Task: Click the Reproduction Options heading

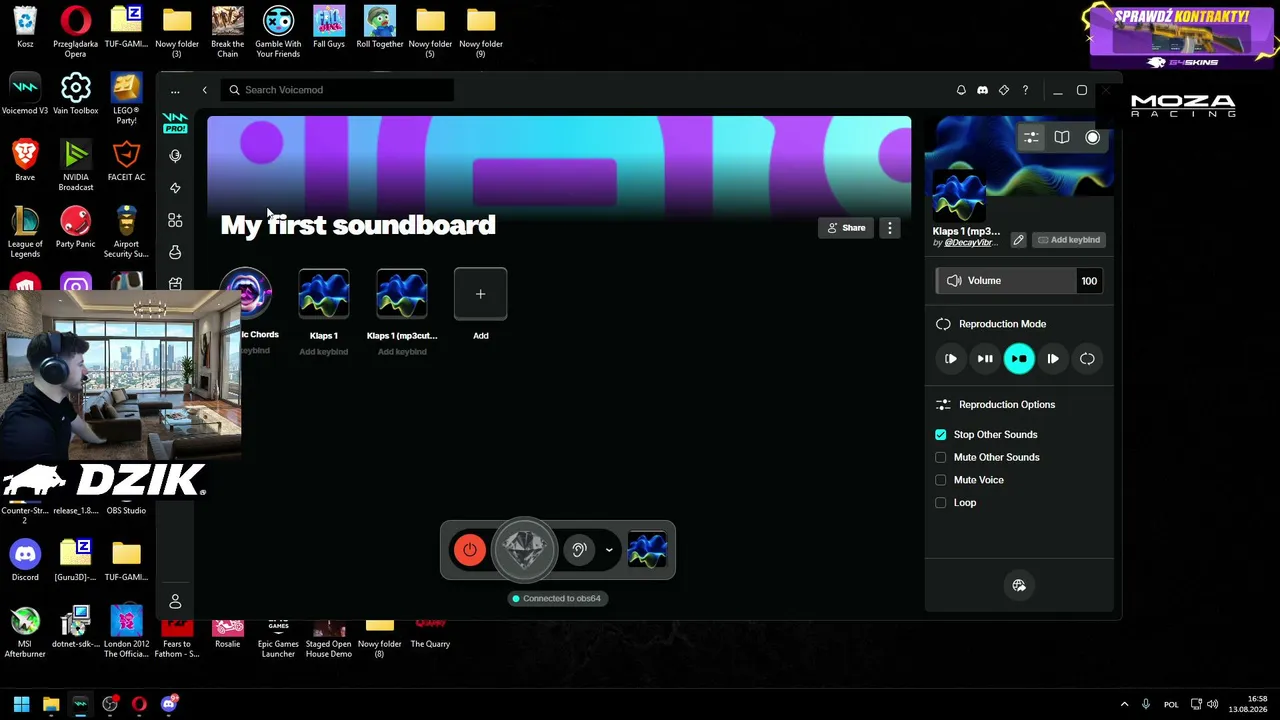Action: tap(1007, 405)
